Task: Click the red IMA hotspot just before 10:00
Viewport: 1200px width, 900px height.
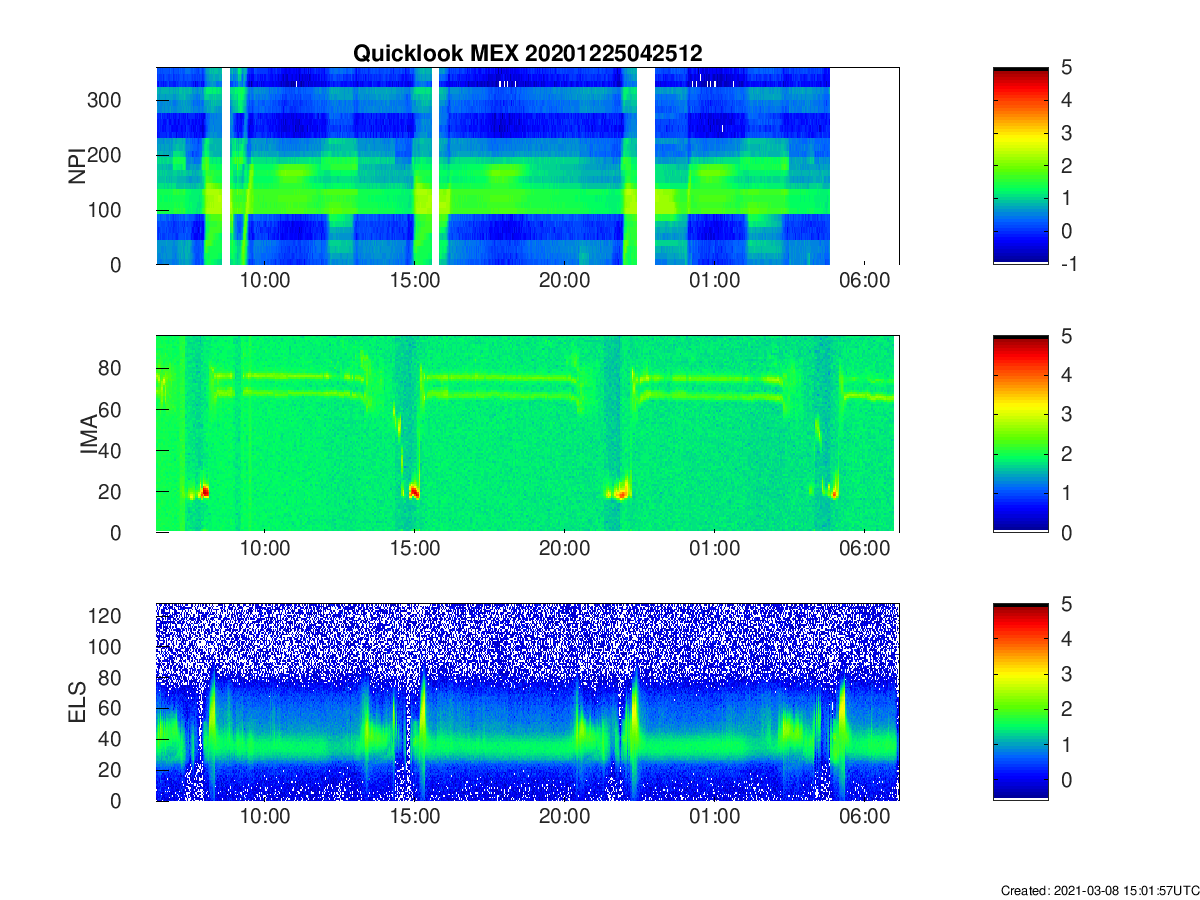Action: (x=204, y=491)
